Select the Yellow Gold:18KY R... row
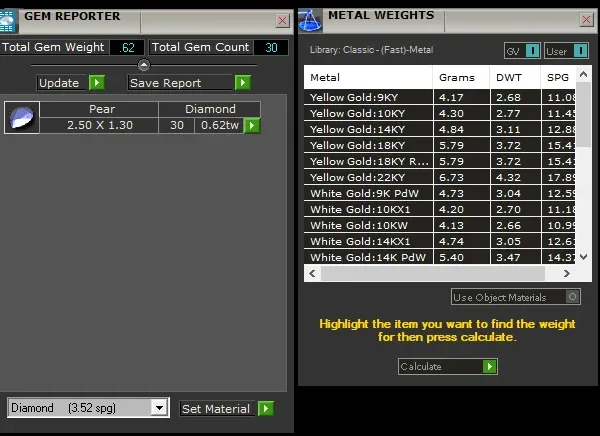The width and height of the screenshot is (600, 436). (x=440, y=161)
